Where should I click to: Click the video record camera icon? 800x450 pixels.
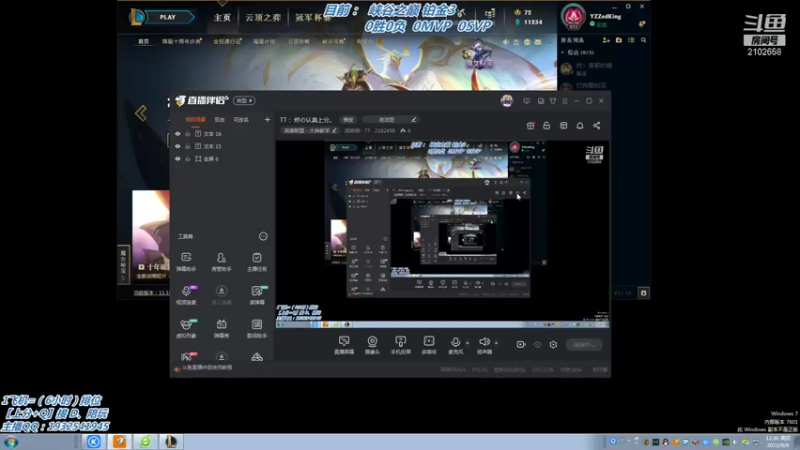click(x=521, y=344)
